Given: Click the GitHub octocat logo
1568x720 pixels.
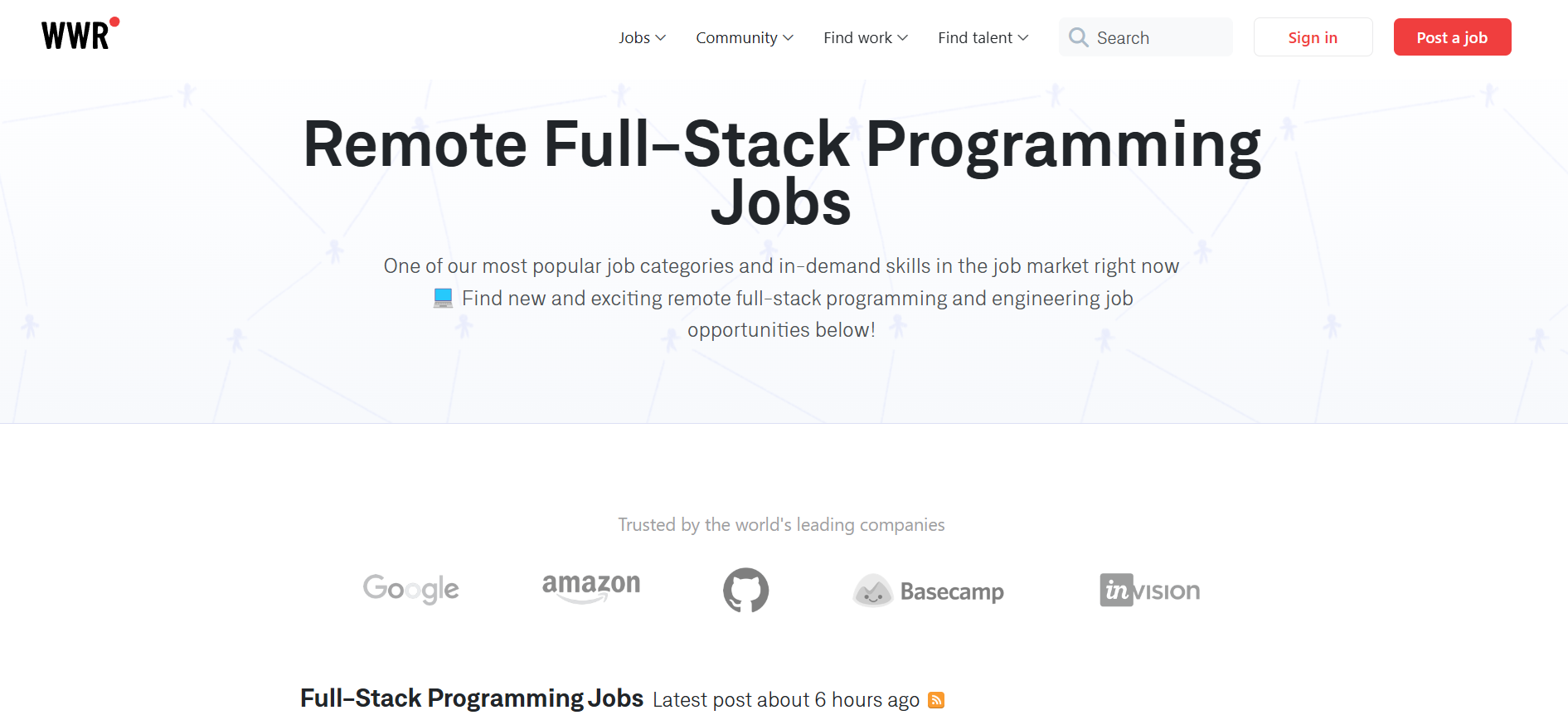Looking at the screenshot, I should tap(745, 590).
